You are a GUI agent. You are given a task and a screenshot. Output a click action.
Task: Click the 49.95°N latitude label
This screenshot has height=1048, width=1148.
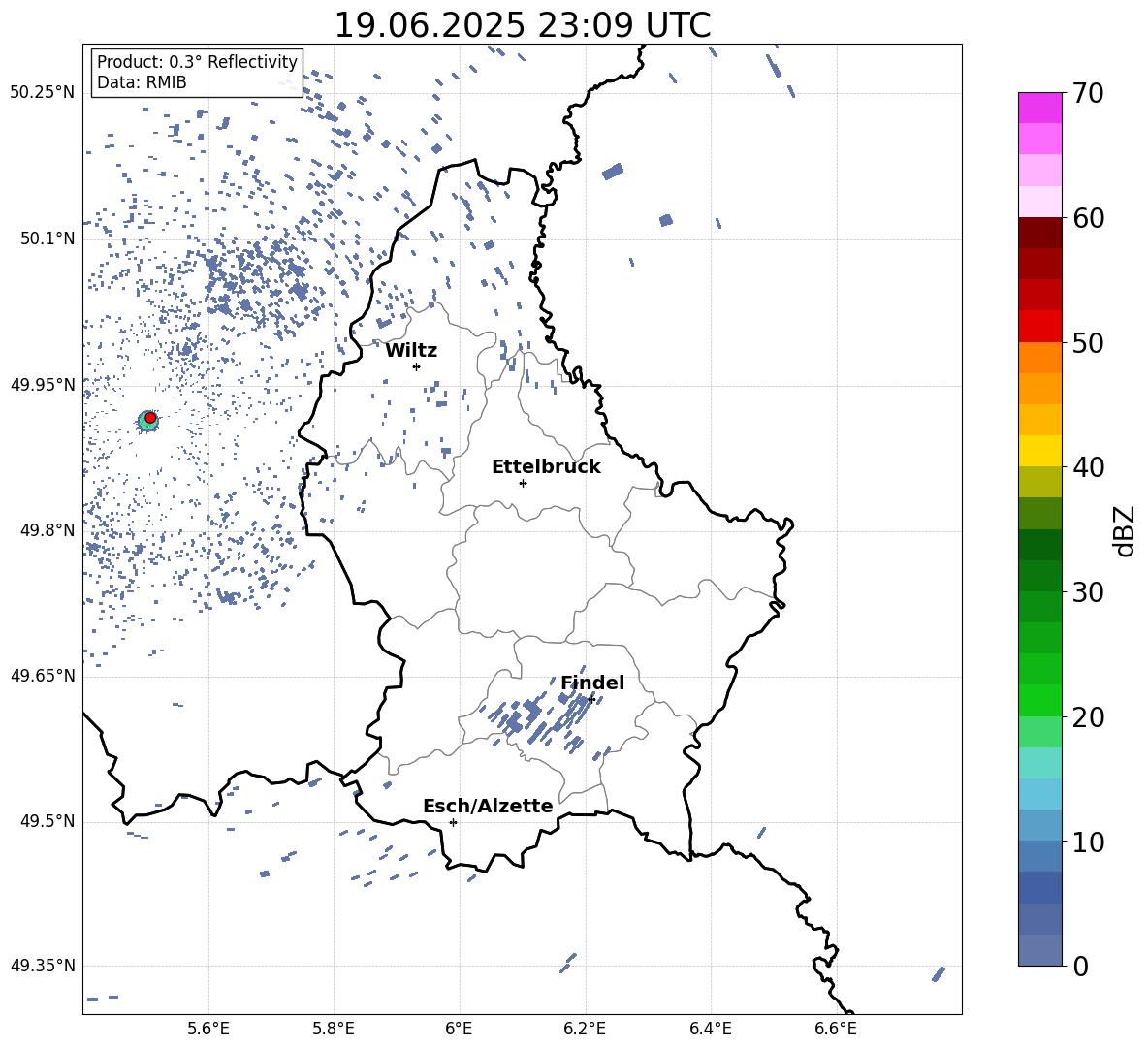[x=43, y=385]
